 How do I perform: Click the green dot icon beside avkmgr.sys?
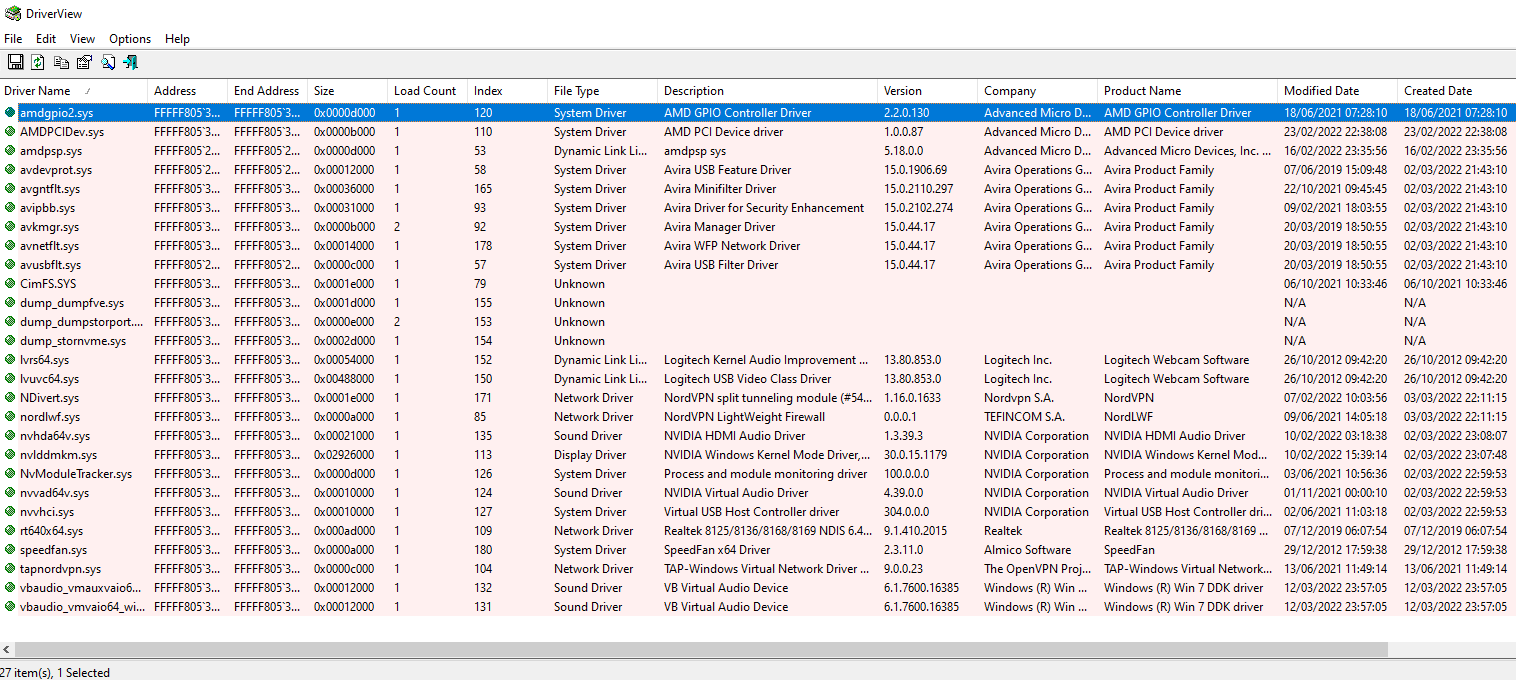pos(10,227)
